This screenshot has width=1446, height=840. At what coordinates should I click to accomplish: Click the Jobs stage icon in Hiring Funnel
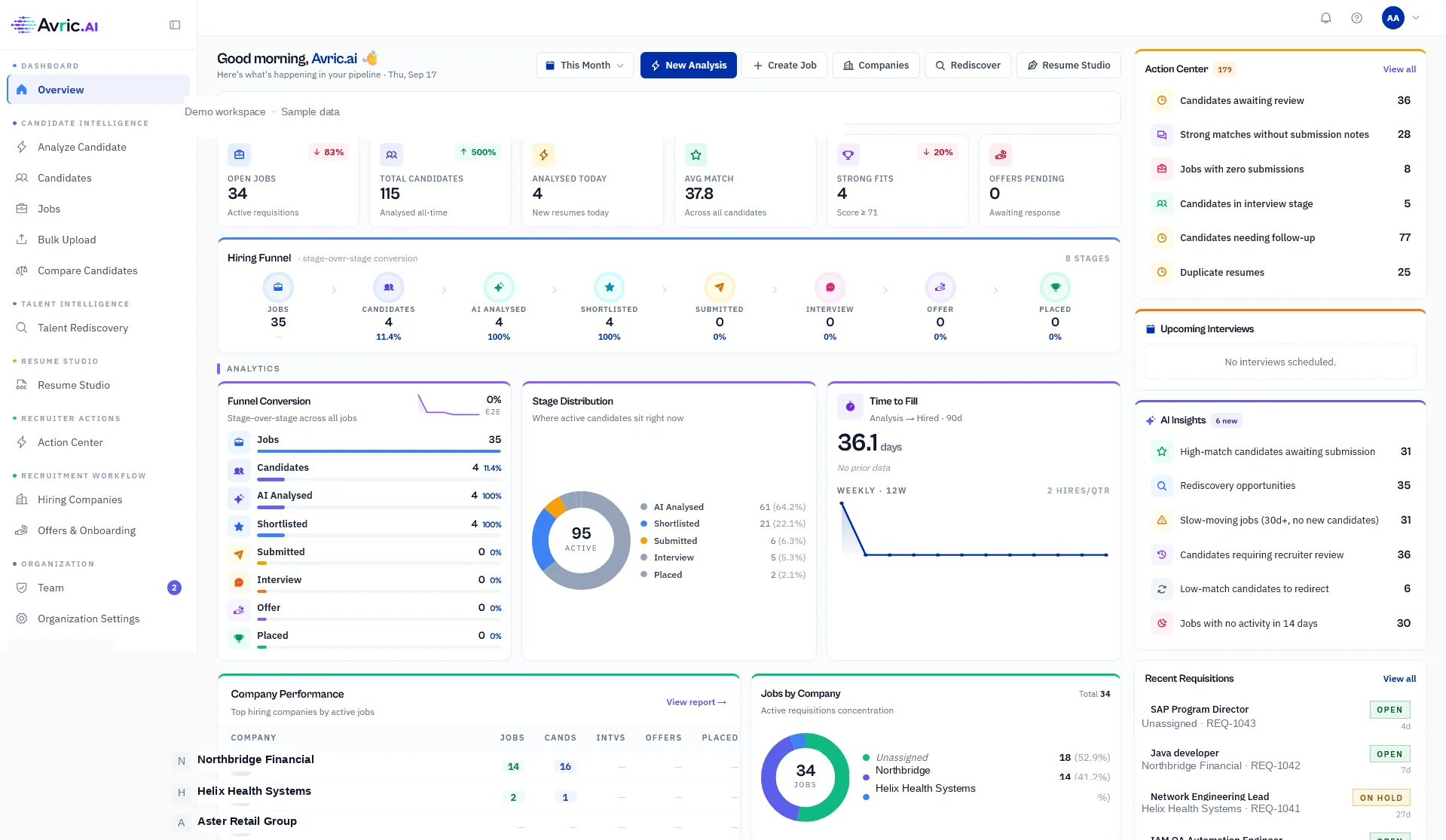278,287
